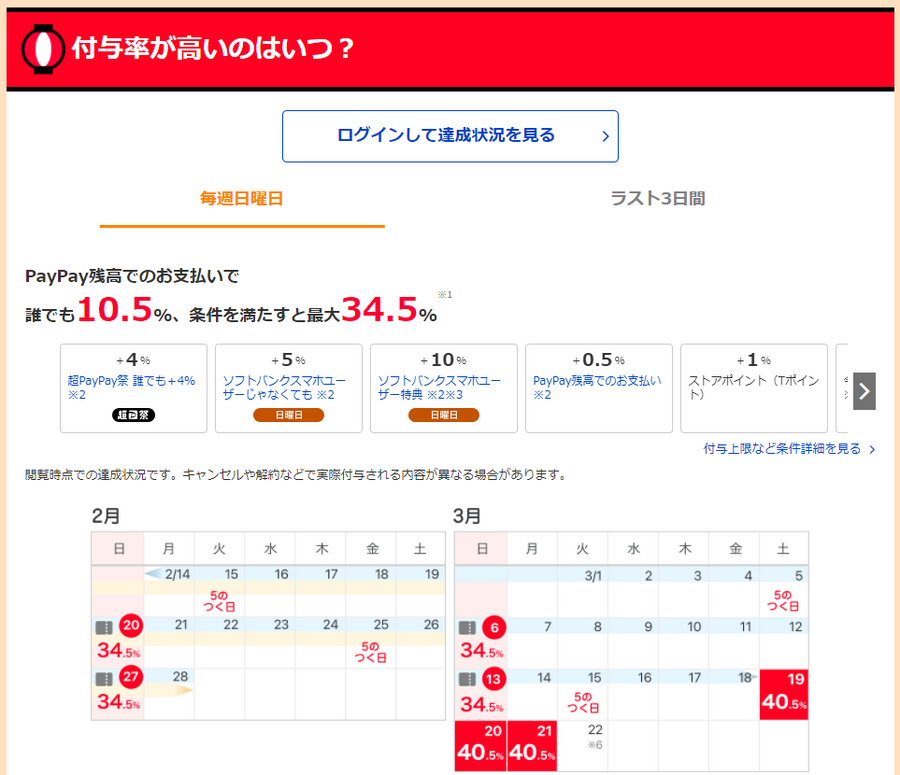Click the chevron after 条件詳細を見る
This screenshot has height=775, width=900.
[x=872, y=449]
